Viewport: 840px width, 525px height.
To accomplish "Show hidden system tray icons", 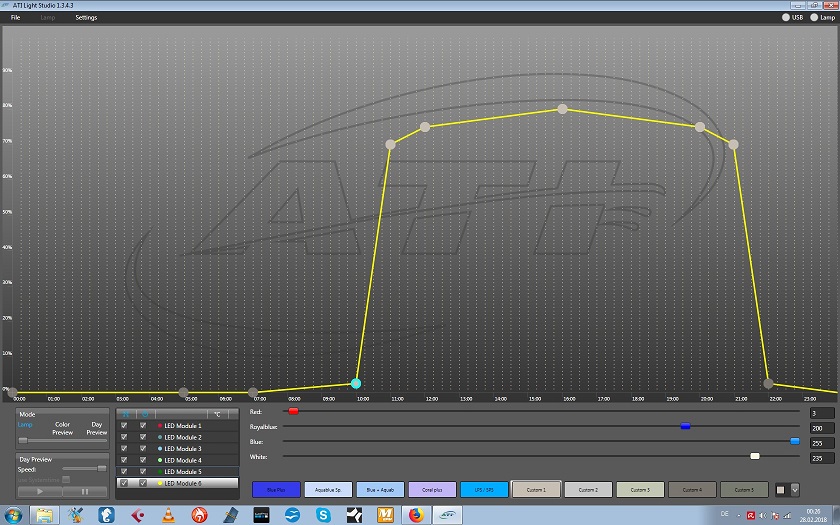I will (x=737, y=515).
